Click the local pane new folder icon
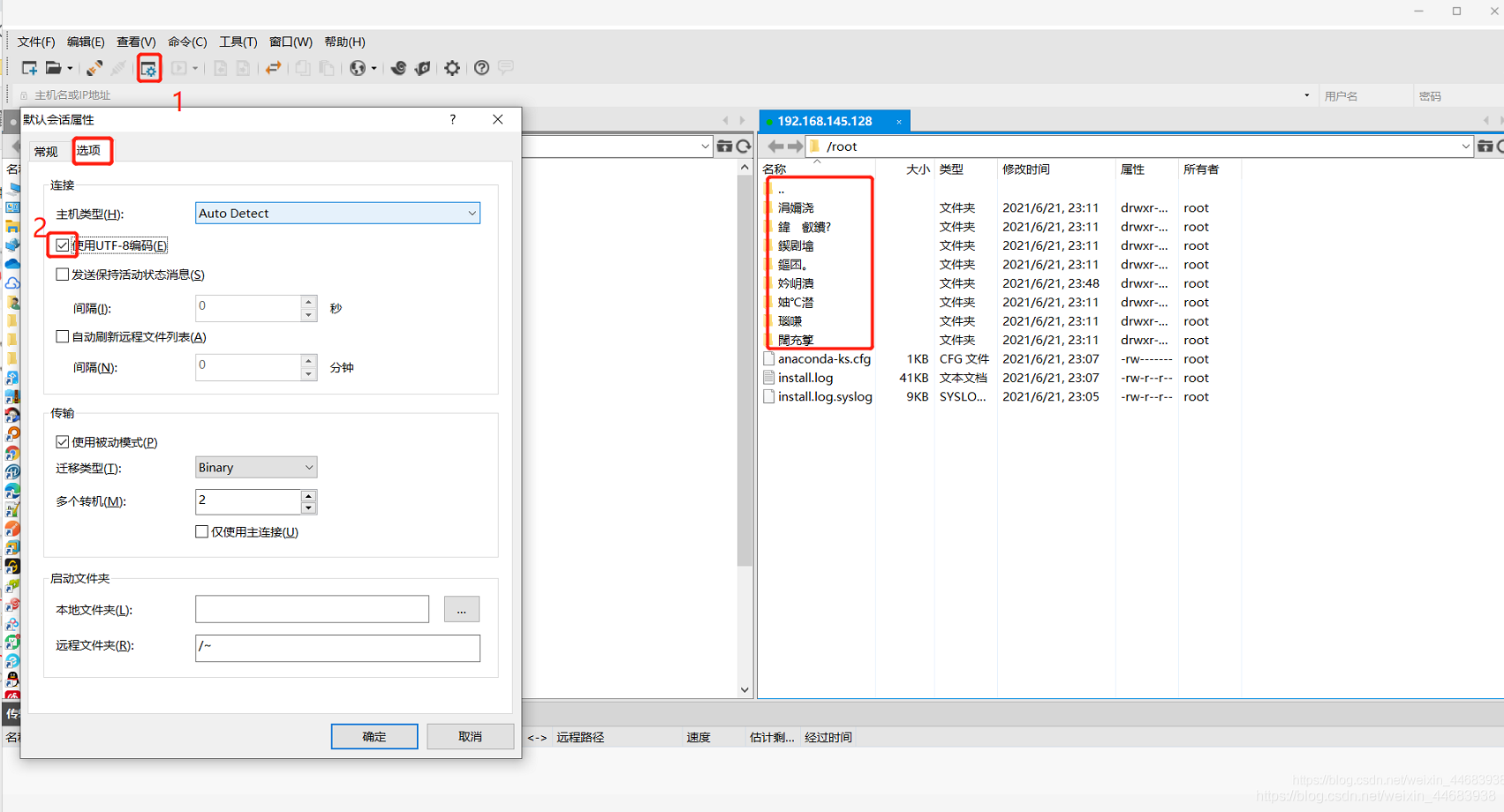This screenshot has width=1504, height=812. 724,147
